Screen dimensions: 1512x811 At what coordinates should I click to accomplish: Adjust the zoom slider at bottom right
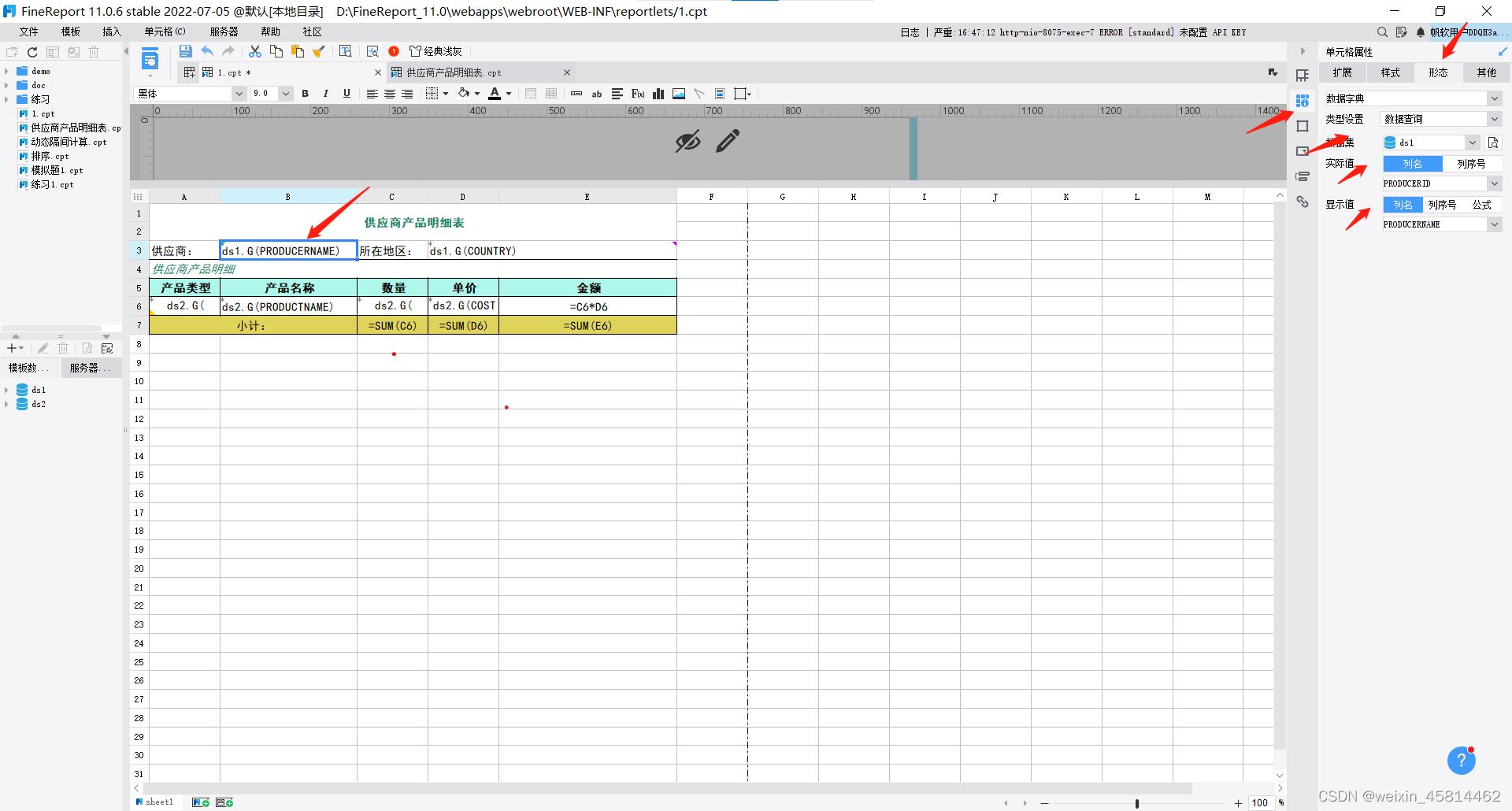tap(1137, 803)
